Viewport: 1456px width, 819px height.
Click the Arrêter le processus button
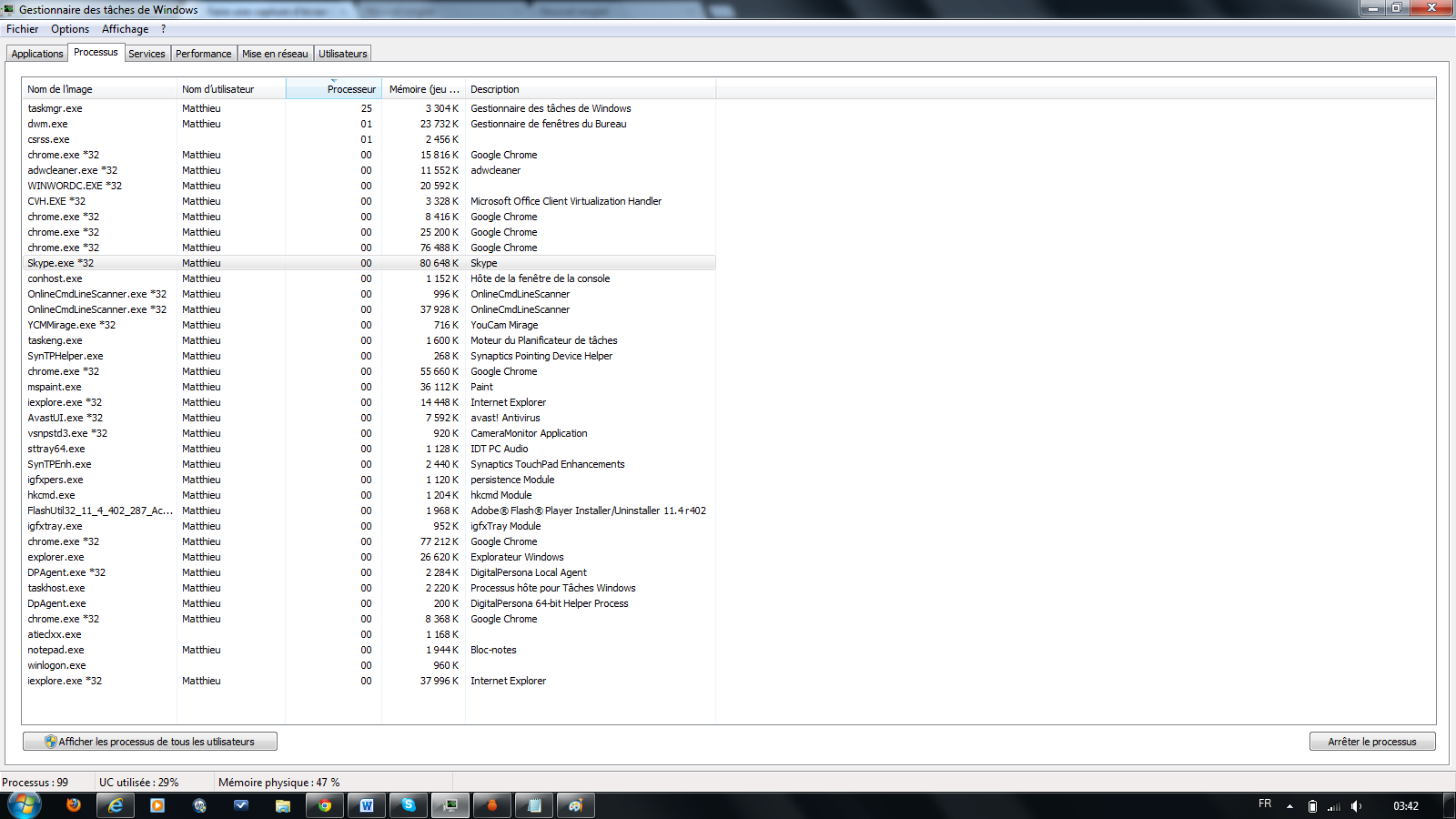coord(1372,742)
